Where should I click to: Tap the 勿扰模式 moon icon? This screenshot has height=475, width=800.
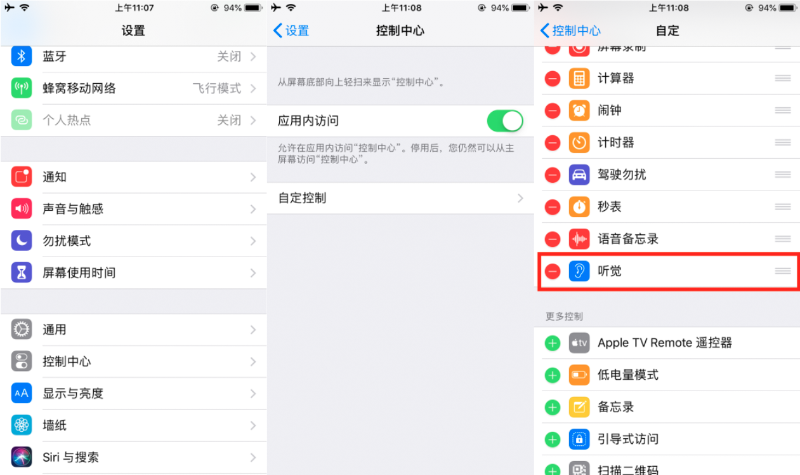pyautogui.click(x=21, y=241)
